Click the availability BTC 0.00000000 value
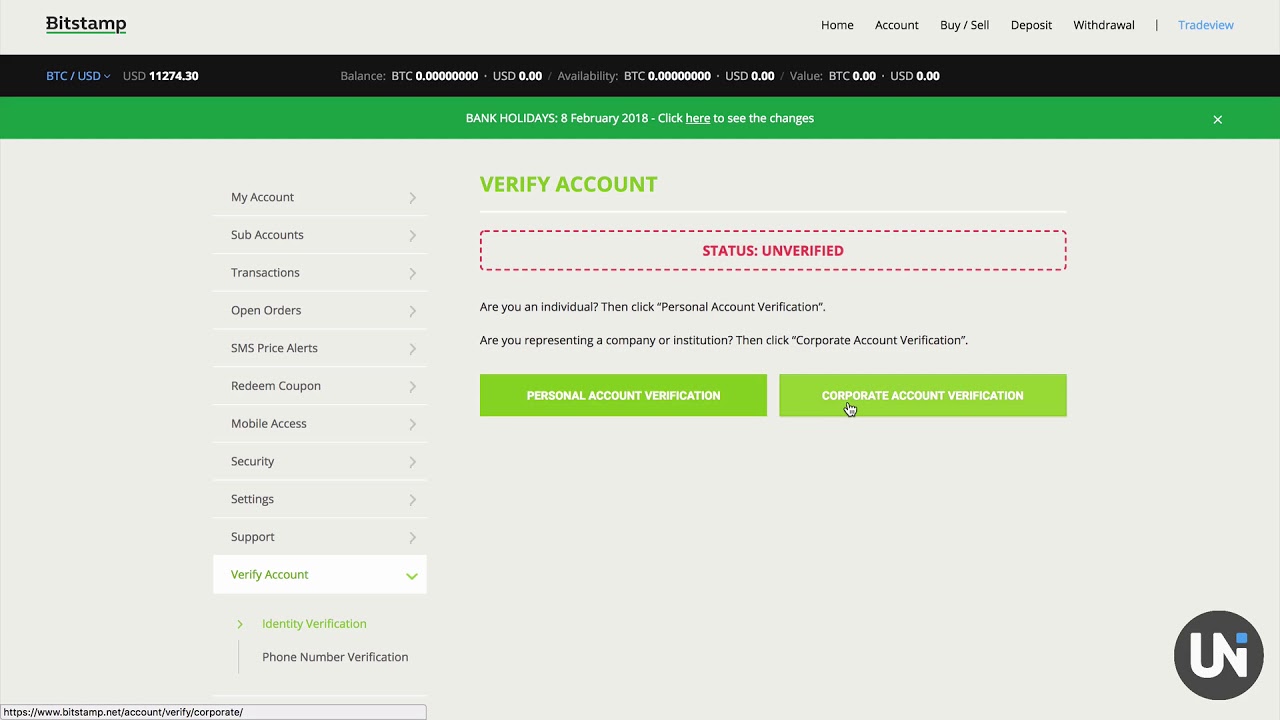The width and height of the screenshot is (1280, 720). click(x=667, y=76)
